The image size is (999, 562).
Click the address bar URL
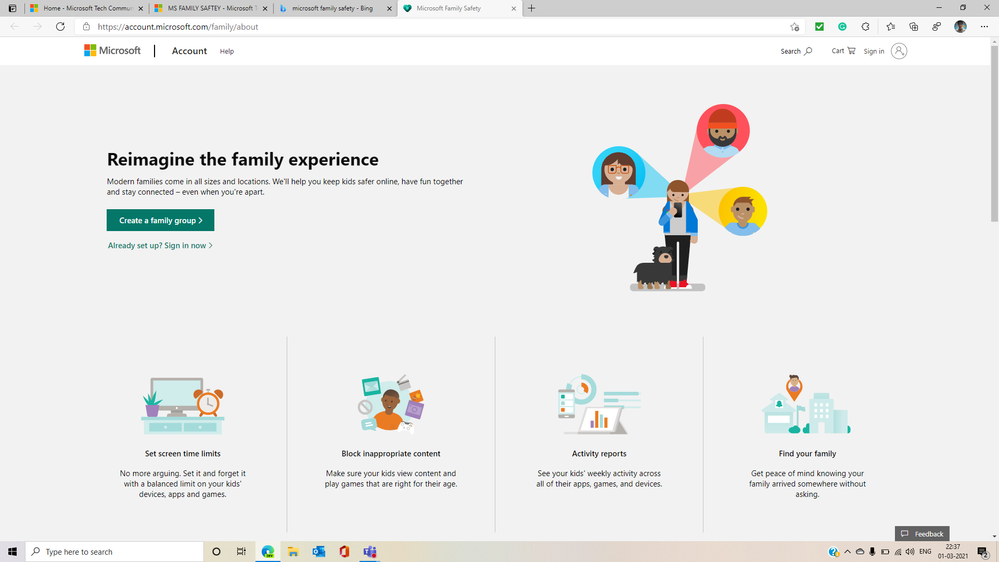click(x=178, y=27)
